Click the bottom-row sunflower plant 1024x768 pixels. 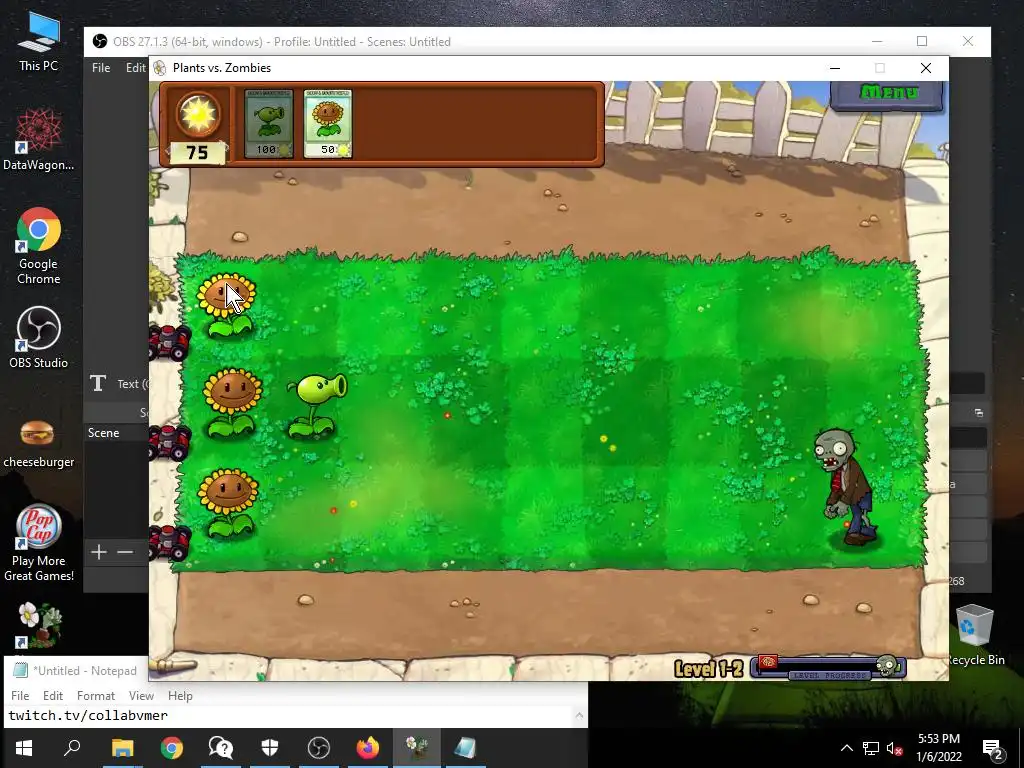click(x=228, y=501)
